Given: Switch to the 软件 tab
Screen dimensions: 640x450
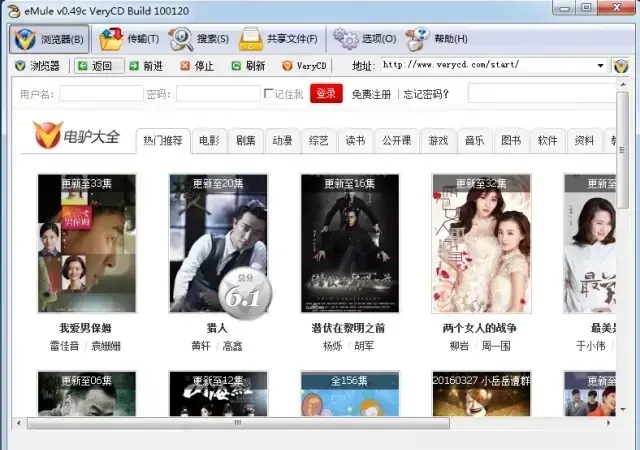Looking at the screenshot, I should pos(547,141).
